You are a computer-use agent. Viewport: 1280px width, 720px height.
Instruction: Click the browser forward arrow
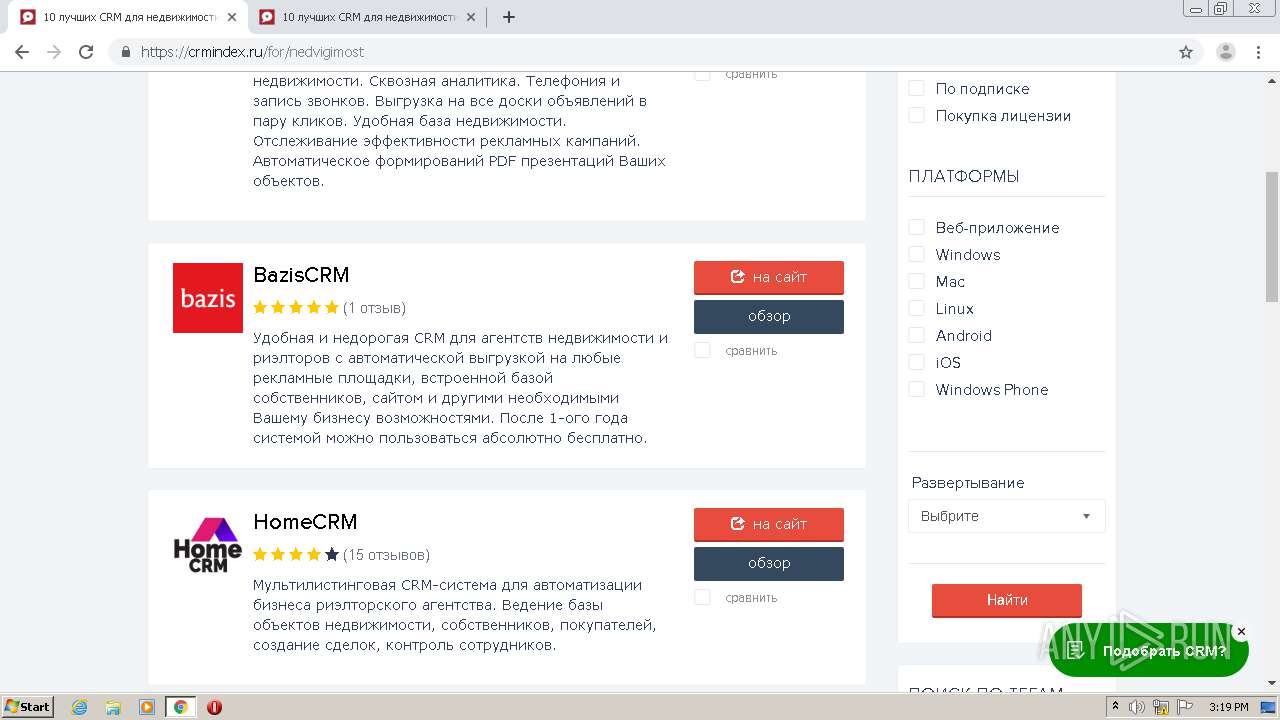click(54, 52)
